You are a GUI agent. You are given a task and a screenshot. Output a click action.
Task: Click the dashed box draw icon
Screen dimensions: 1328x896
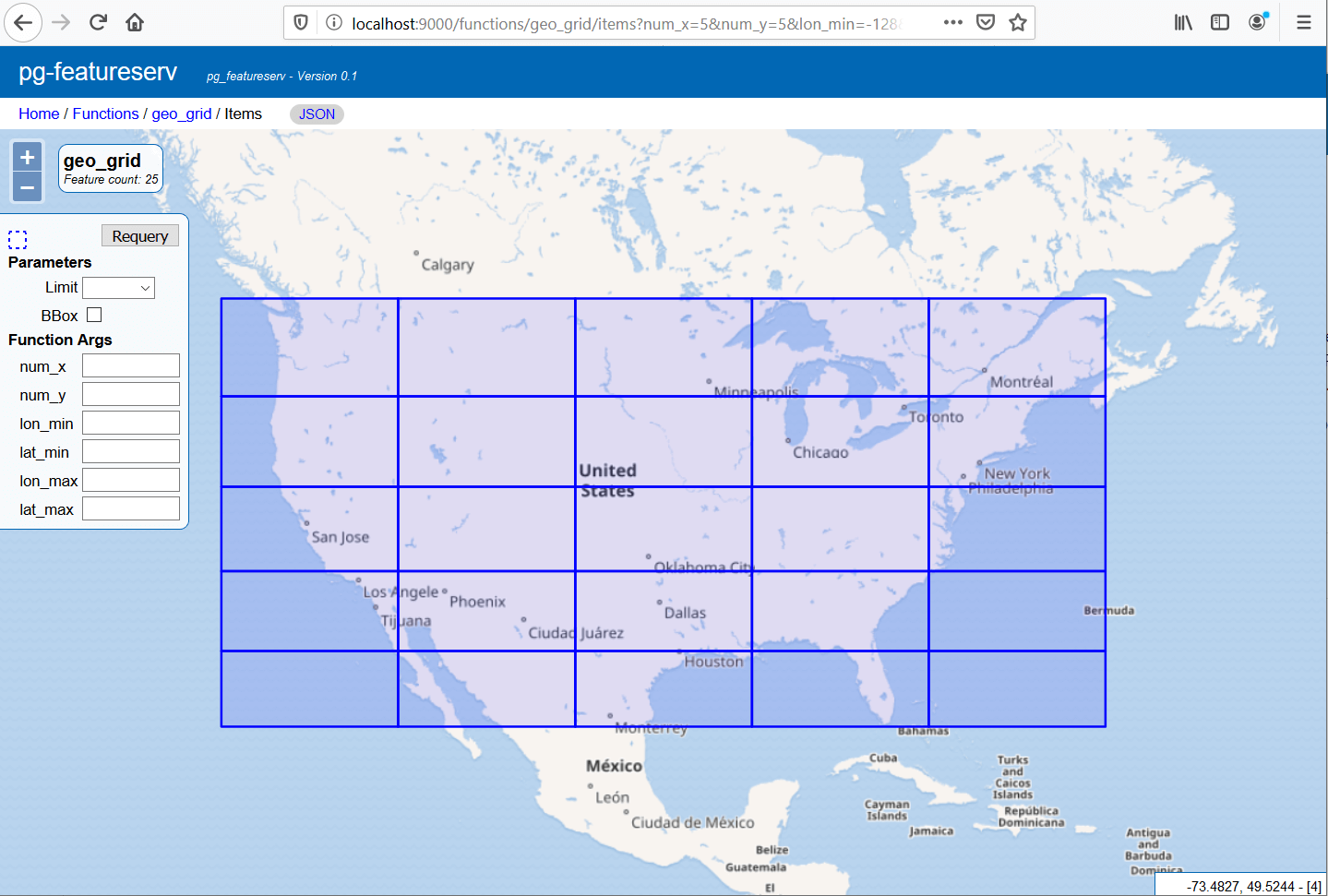click(18, 240)
